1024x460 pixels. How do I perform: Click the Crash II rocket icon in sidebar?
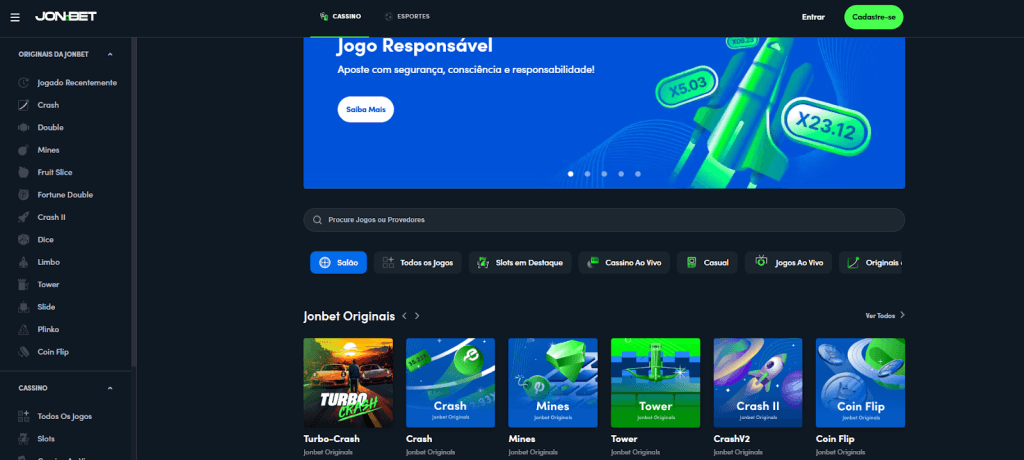(24, 217)
